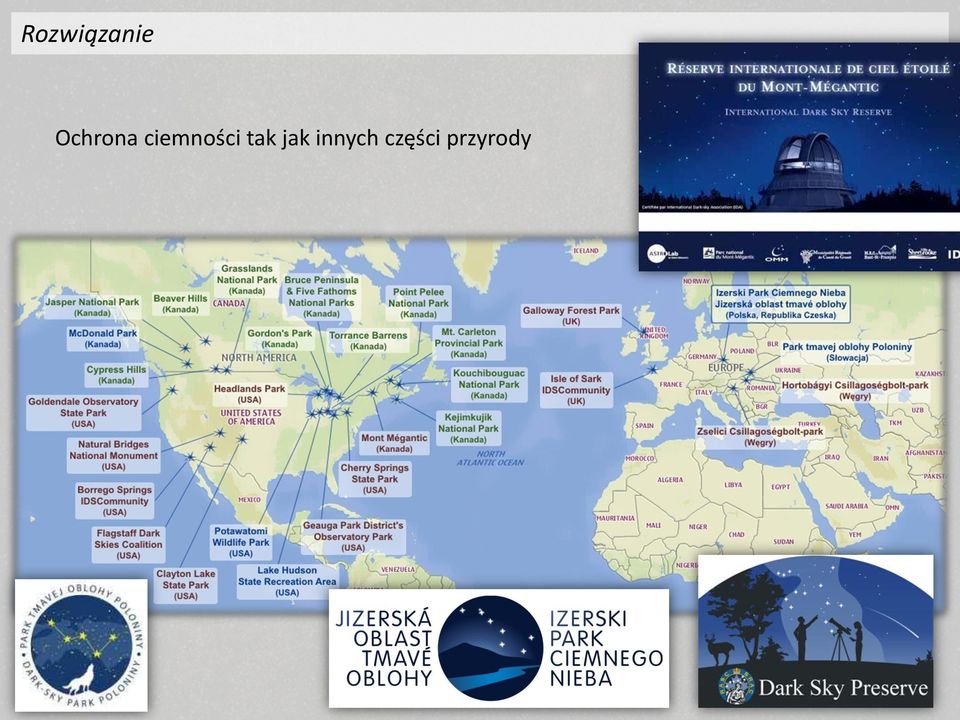Click the Hortobágyi Csillagoségbolt-park label
960x720 pixels.
[x=855, y=391]
